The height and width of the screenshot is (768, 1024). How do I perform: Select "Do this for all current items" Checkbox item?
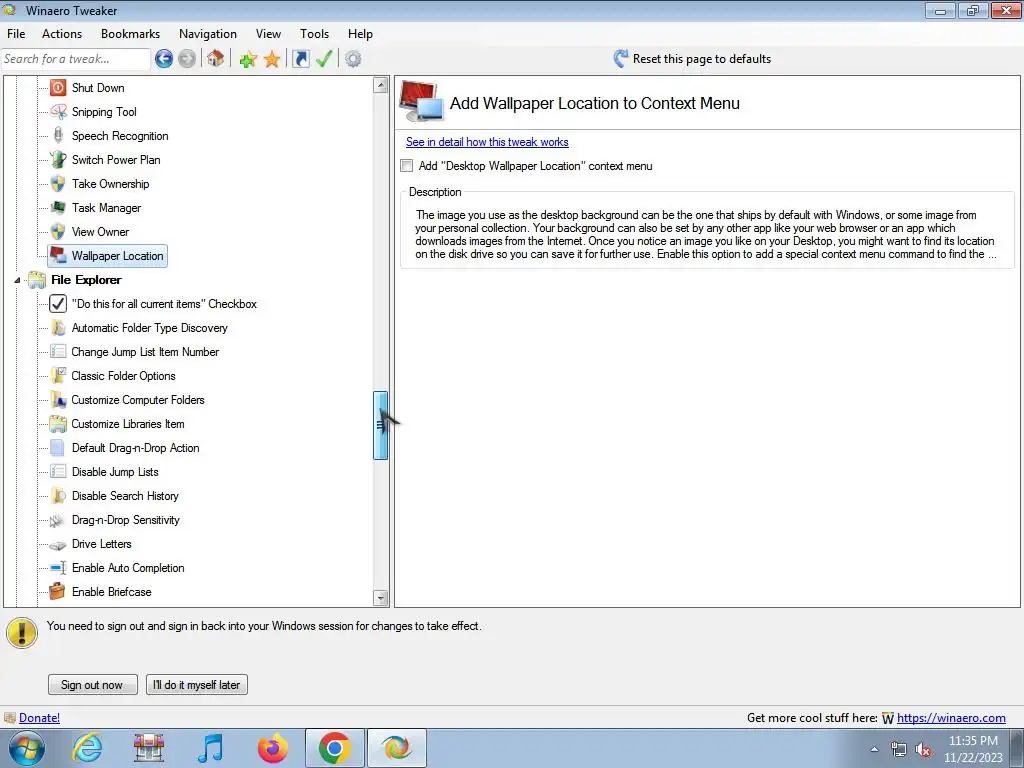(164, 304)
